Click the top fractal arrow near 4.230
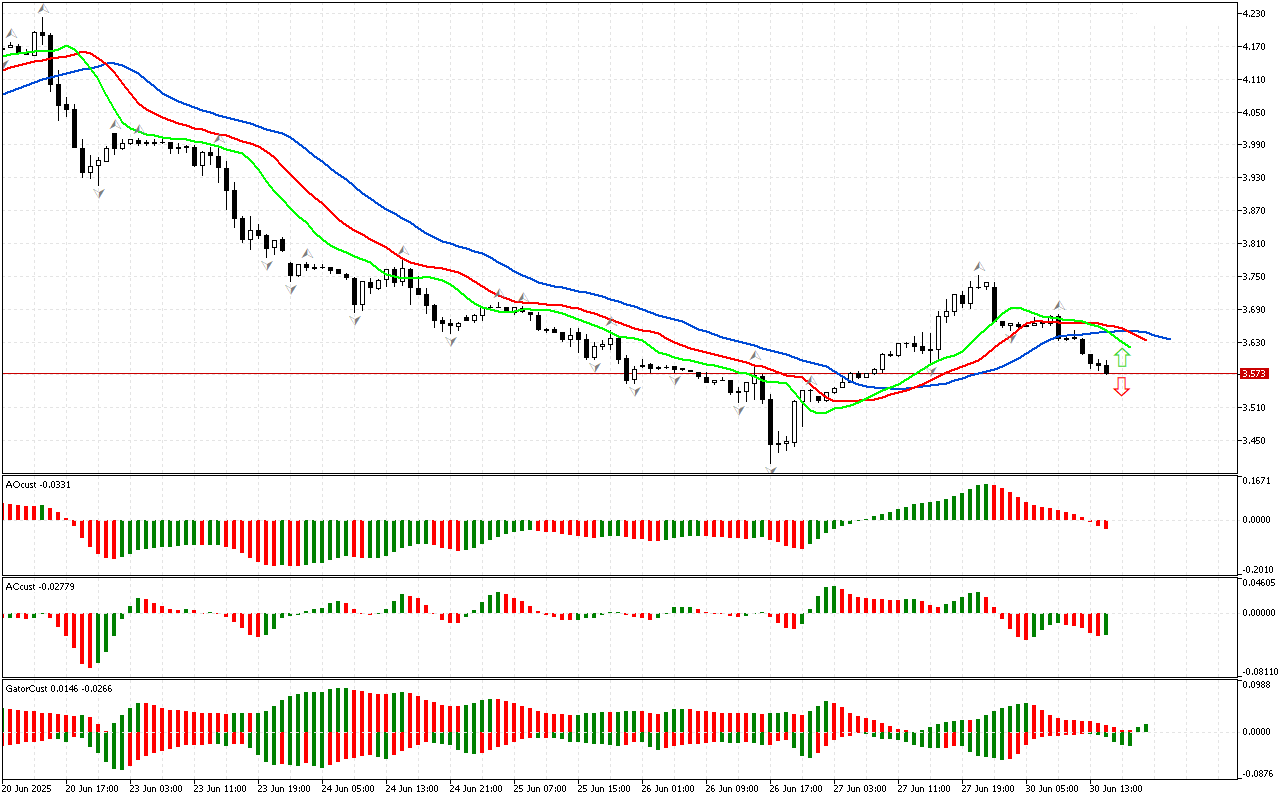This screenshot has height=800, width=1280. 42,9
